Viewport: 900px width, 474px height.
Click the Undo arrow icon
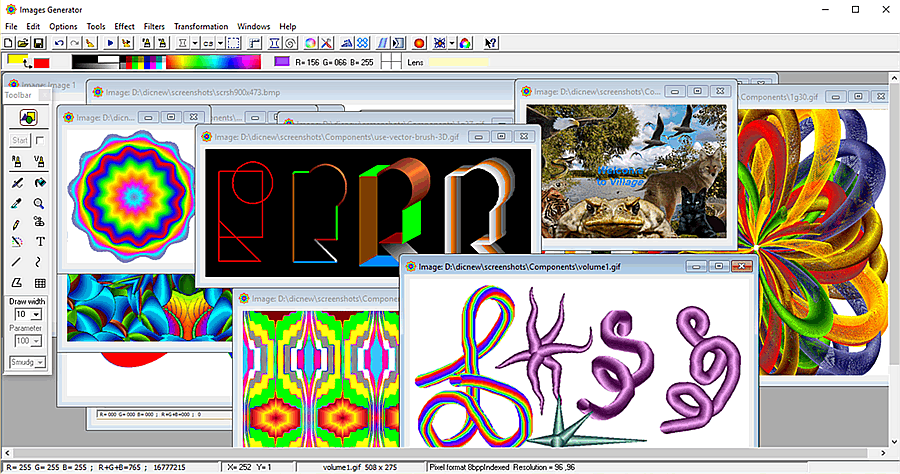59,43
